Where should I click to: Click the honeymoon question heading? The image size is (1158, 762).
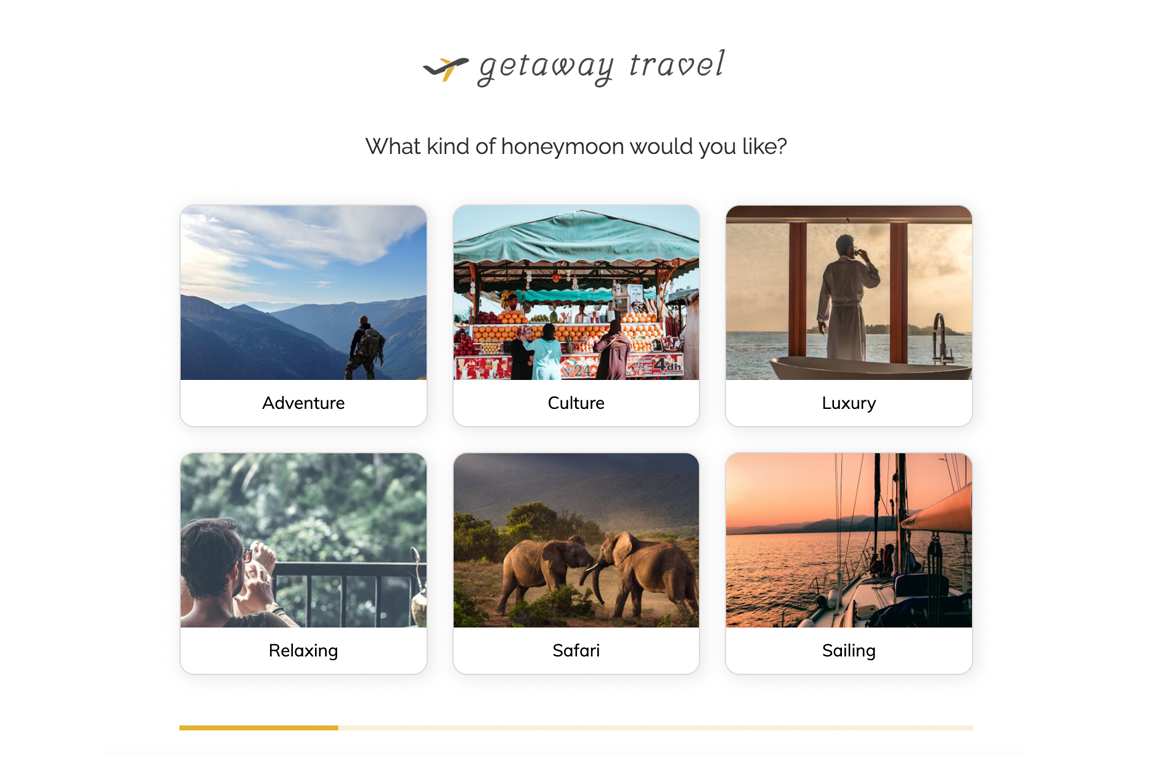[576, 146]
